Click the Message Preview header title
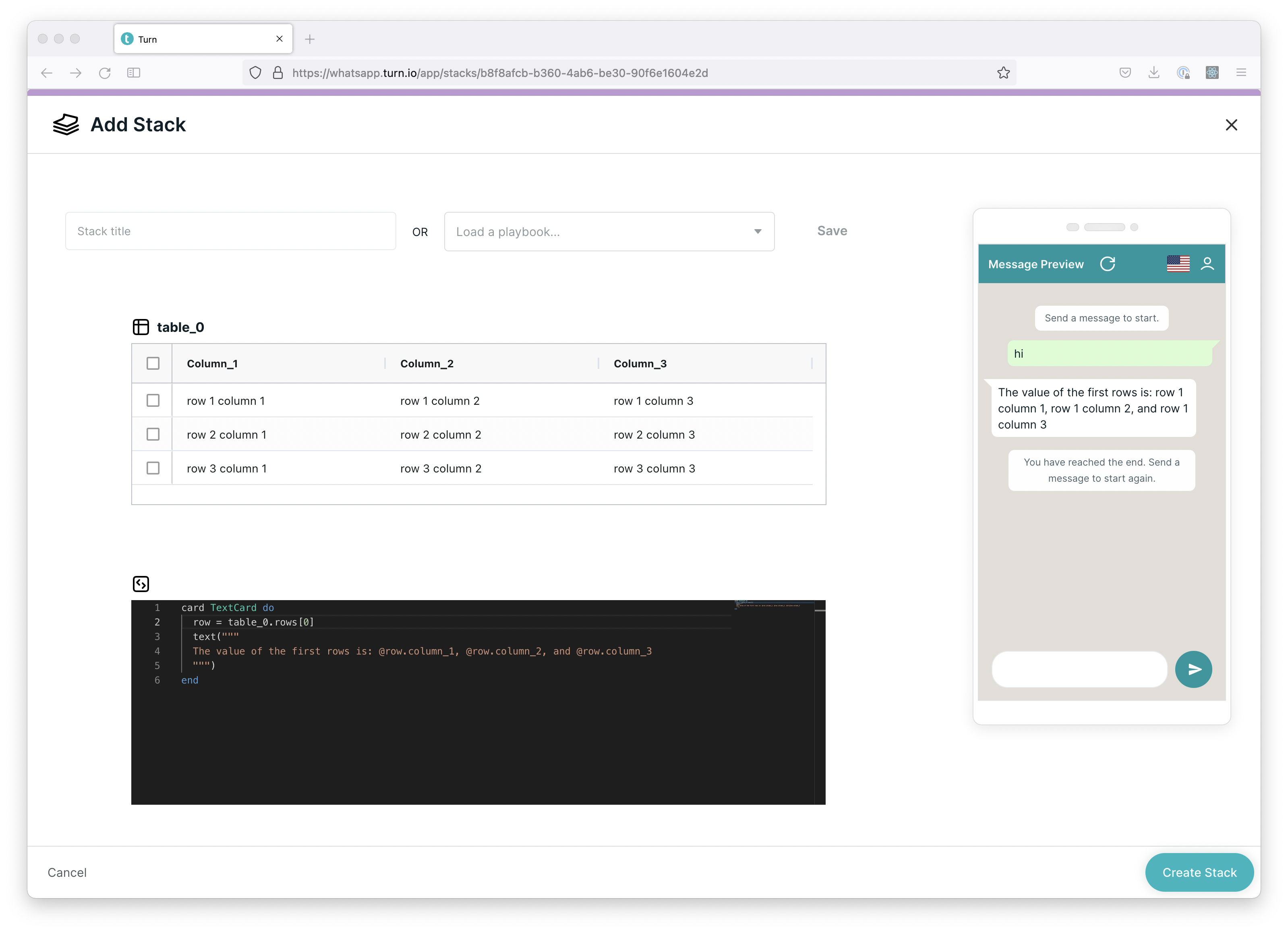 point(1036,264)
